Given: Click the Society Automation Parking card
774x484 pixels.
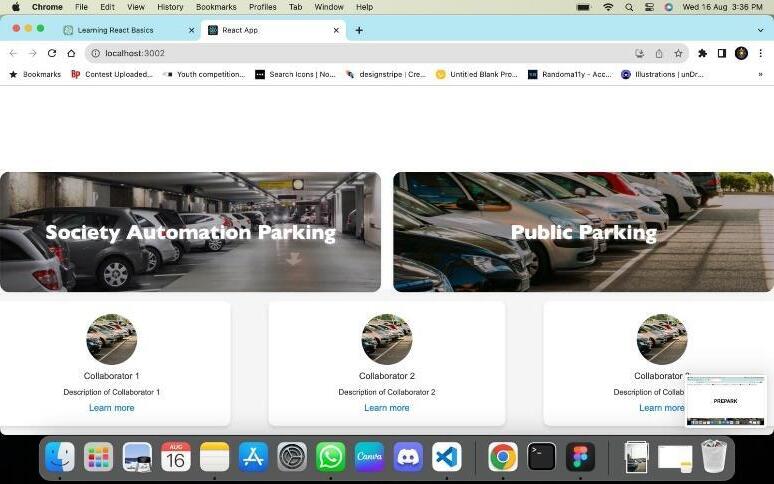Looking at the screenshot, I should 190,232.
